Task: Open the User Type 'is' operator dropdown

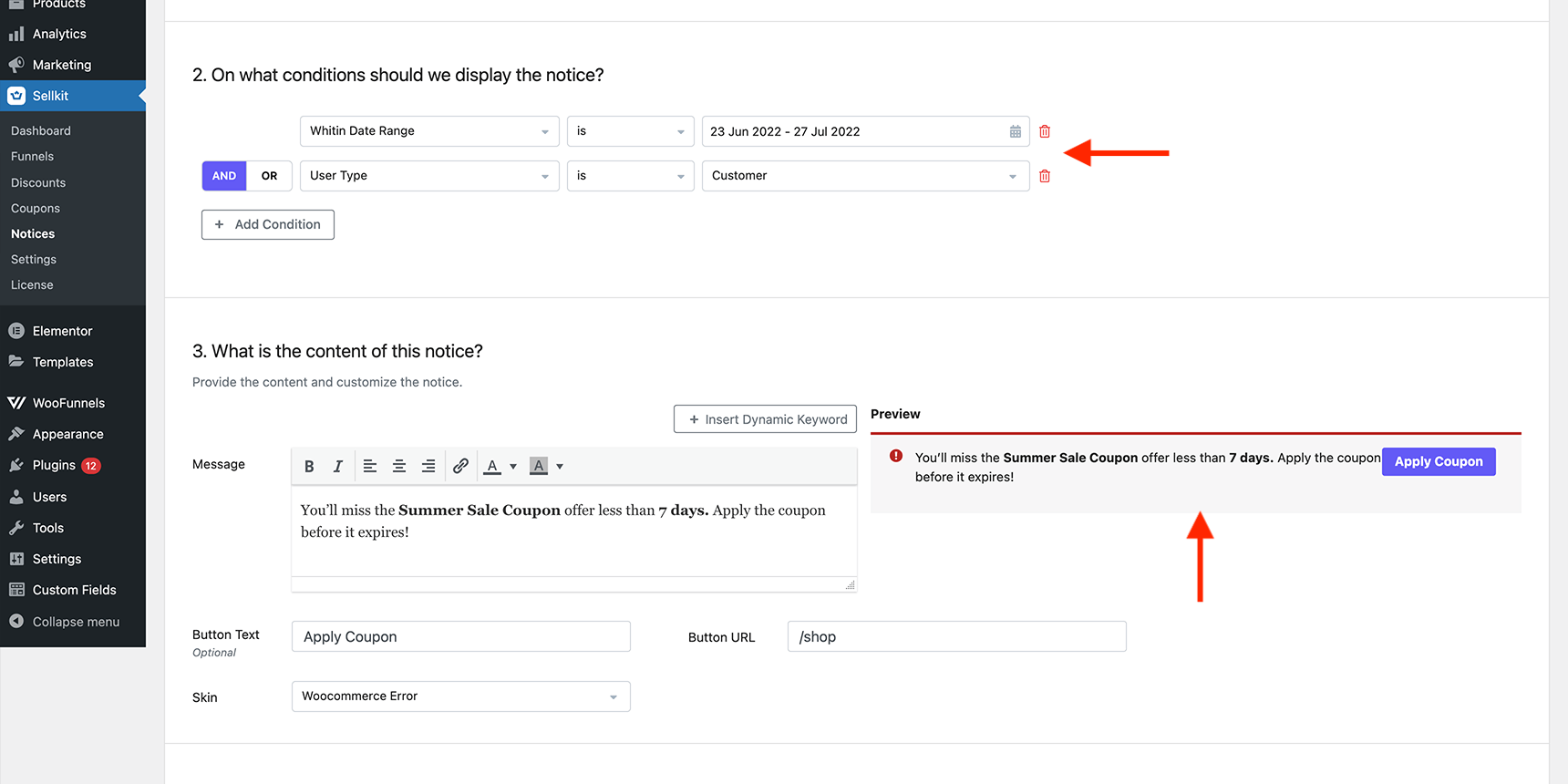Action: tap(631, 176)
